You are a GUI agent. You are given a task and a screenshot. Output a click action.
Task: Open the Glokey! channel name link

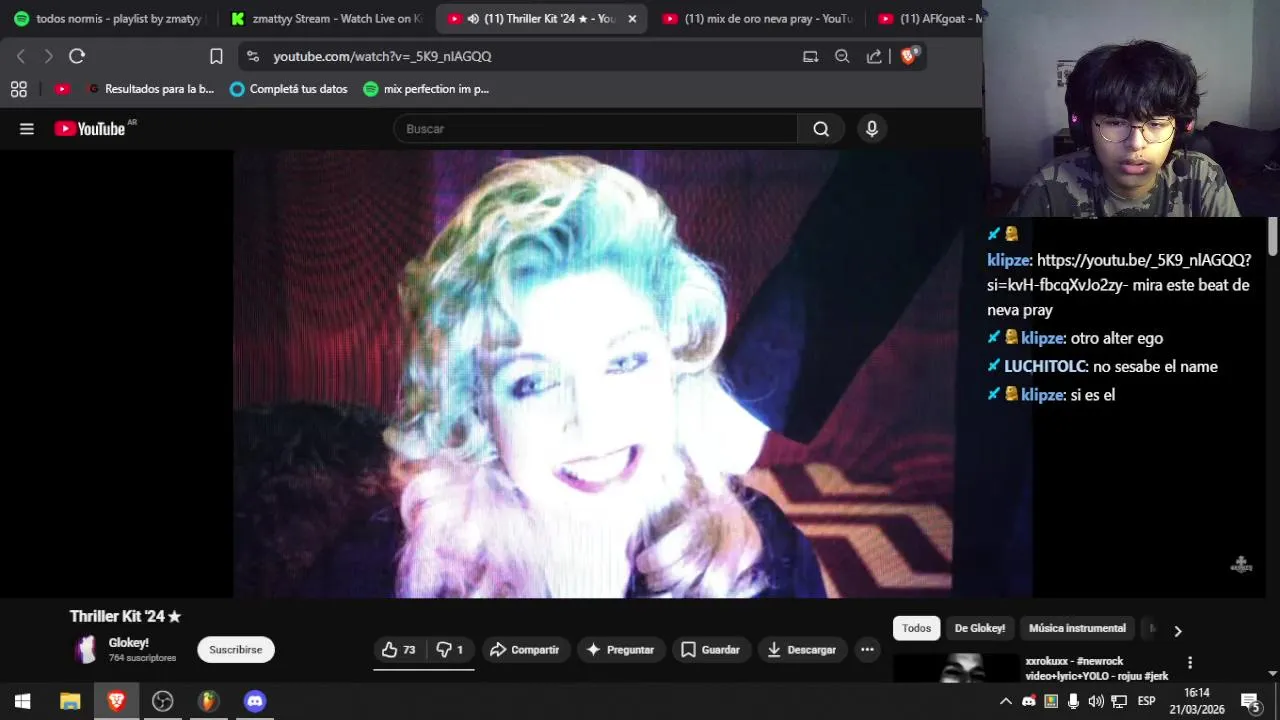pyautogui.click(x=128, y=643)
